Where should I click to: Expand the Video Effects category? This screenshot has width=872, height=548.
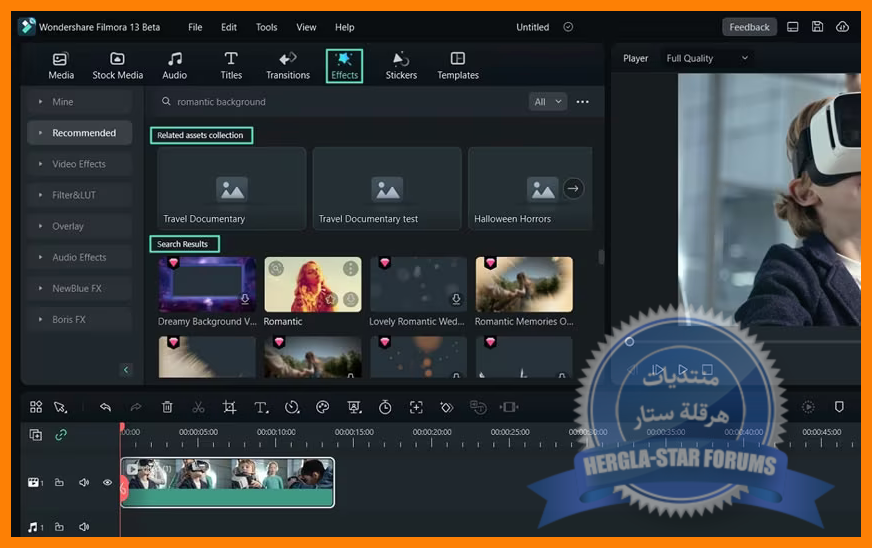(x=80, y=164)
